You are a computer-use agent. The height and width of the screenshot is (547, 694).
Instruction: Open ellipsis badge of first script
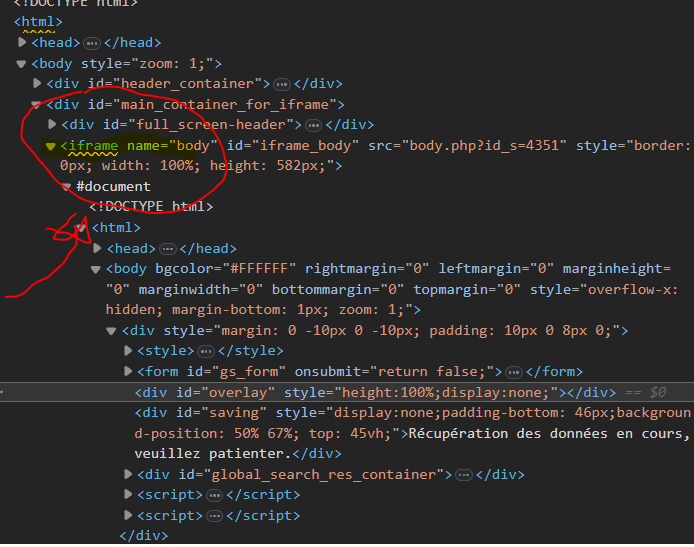pyautogui.click(x=215, y=495)
